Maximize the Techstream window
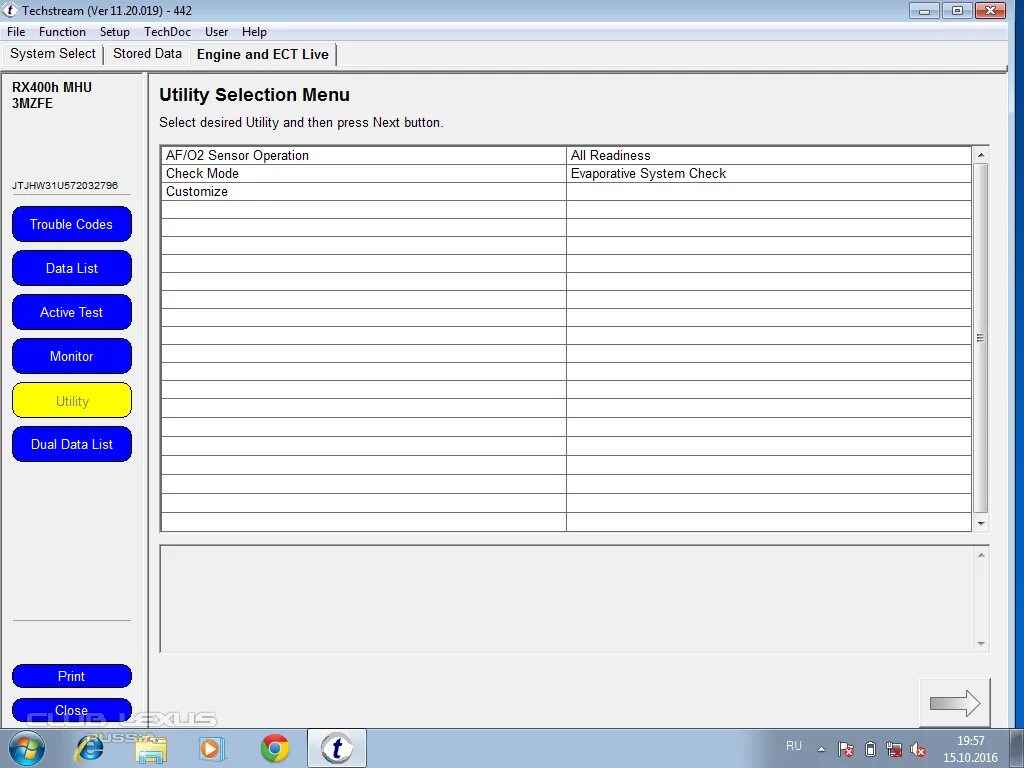This screenshot has height=768, width=1024. (957, 10)
